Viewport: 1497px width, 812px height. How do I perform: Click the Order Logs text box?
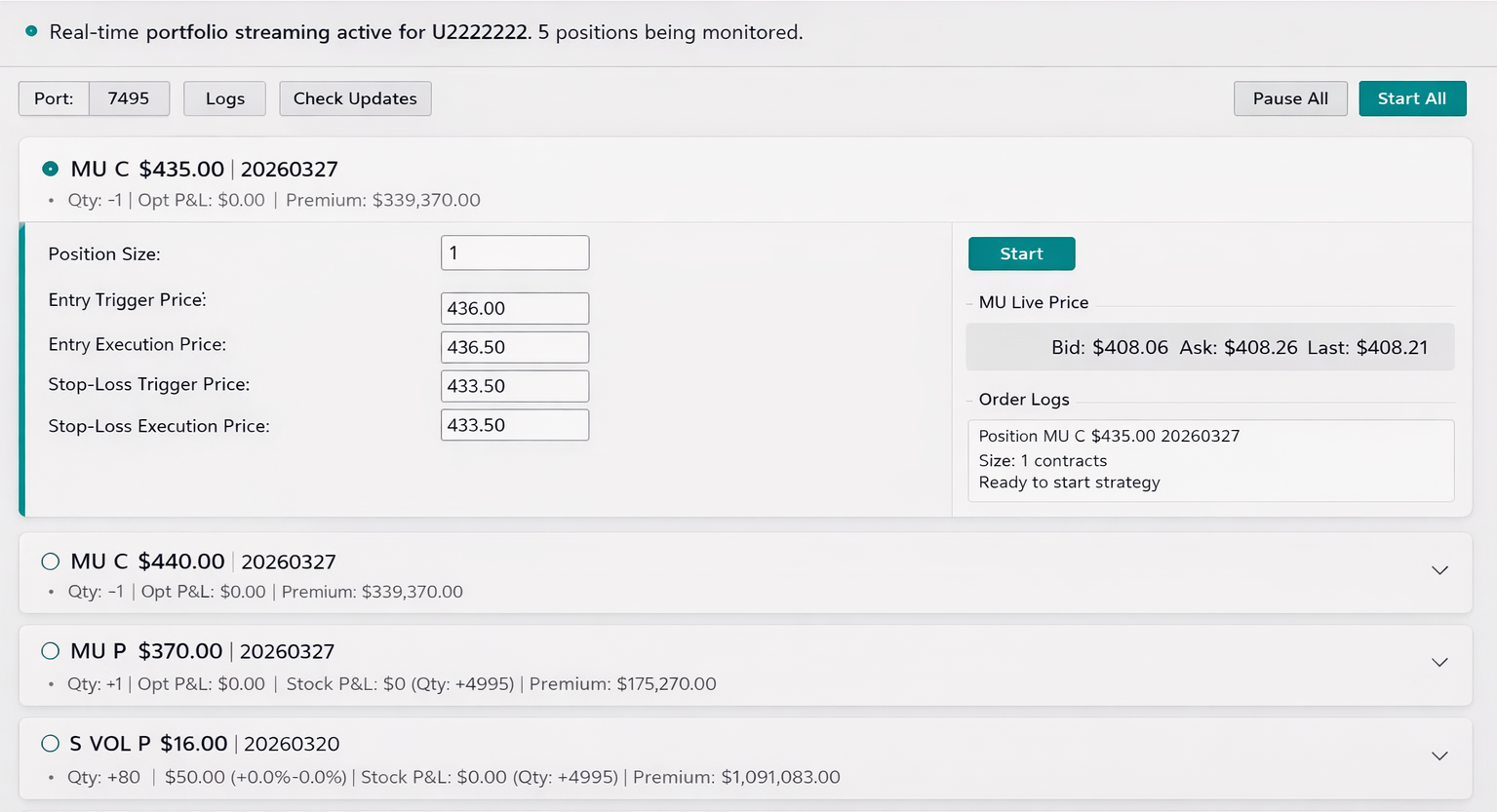(1210, 460)
